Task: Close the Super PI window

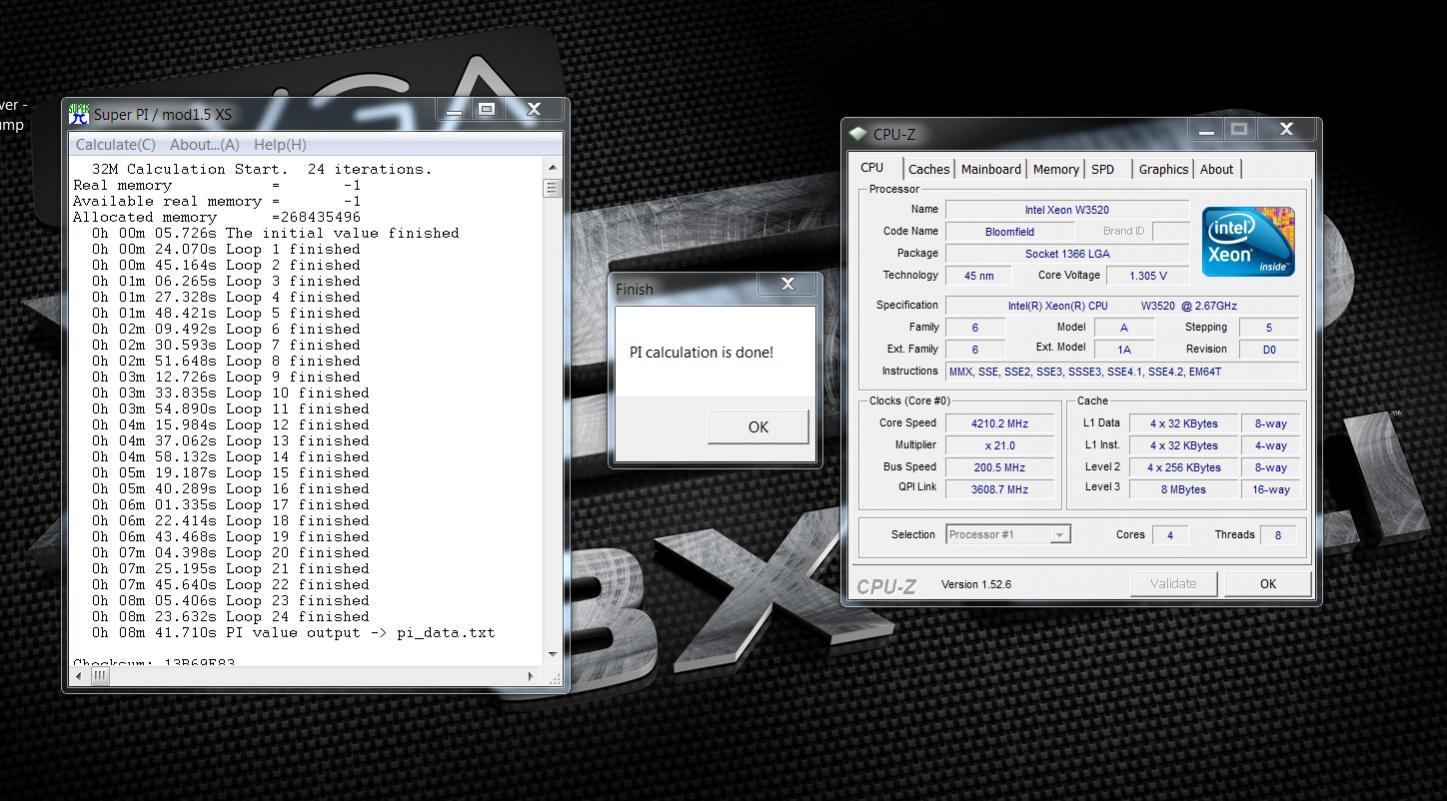Action: [533, 110]
